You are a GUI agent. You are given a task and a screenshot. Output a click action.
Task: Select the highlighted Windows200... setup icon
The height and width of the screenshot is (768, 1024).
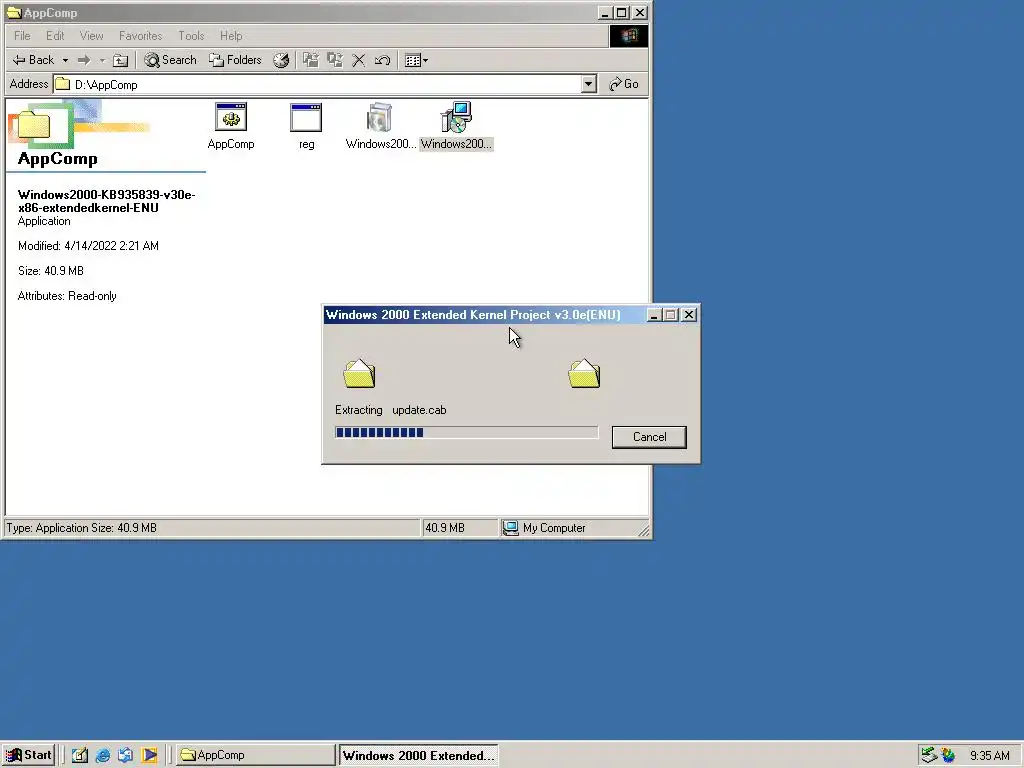coord(456,126)
